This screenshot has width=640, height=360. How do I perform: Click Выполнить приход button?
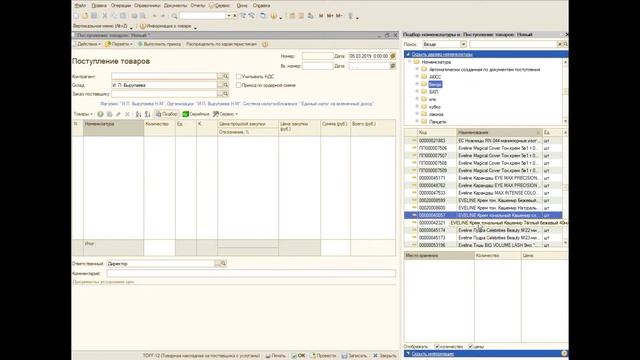pyautogui.click(x=159, y=44)
